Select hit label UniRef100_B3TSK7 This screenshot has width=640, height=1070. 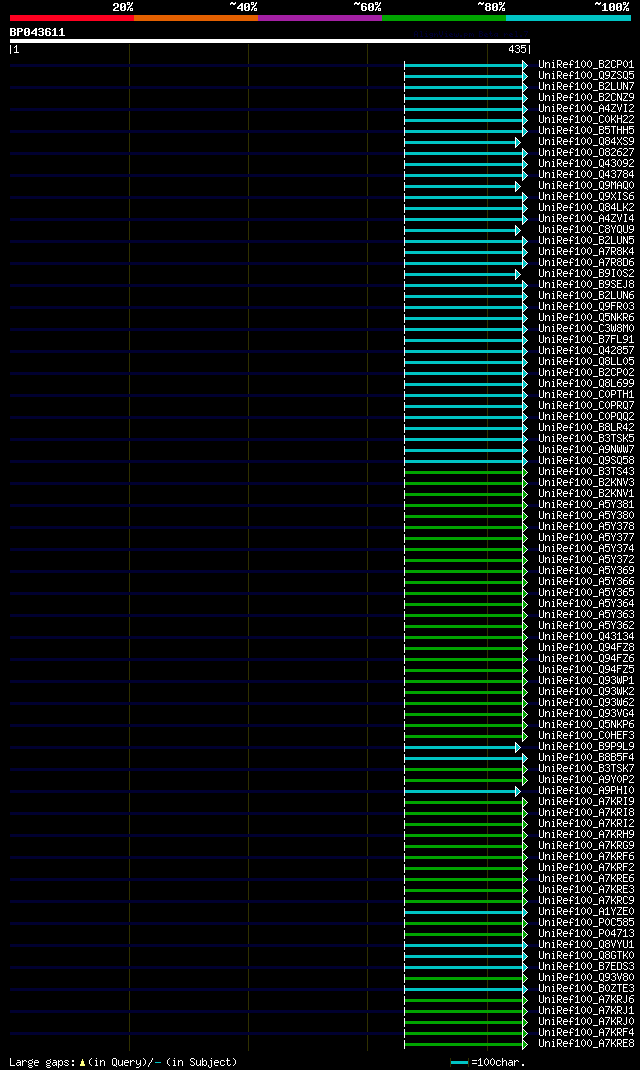pos(586,768)
